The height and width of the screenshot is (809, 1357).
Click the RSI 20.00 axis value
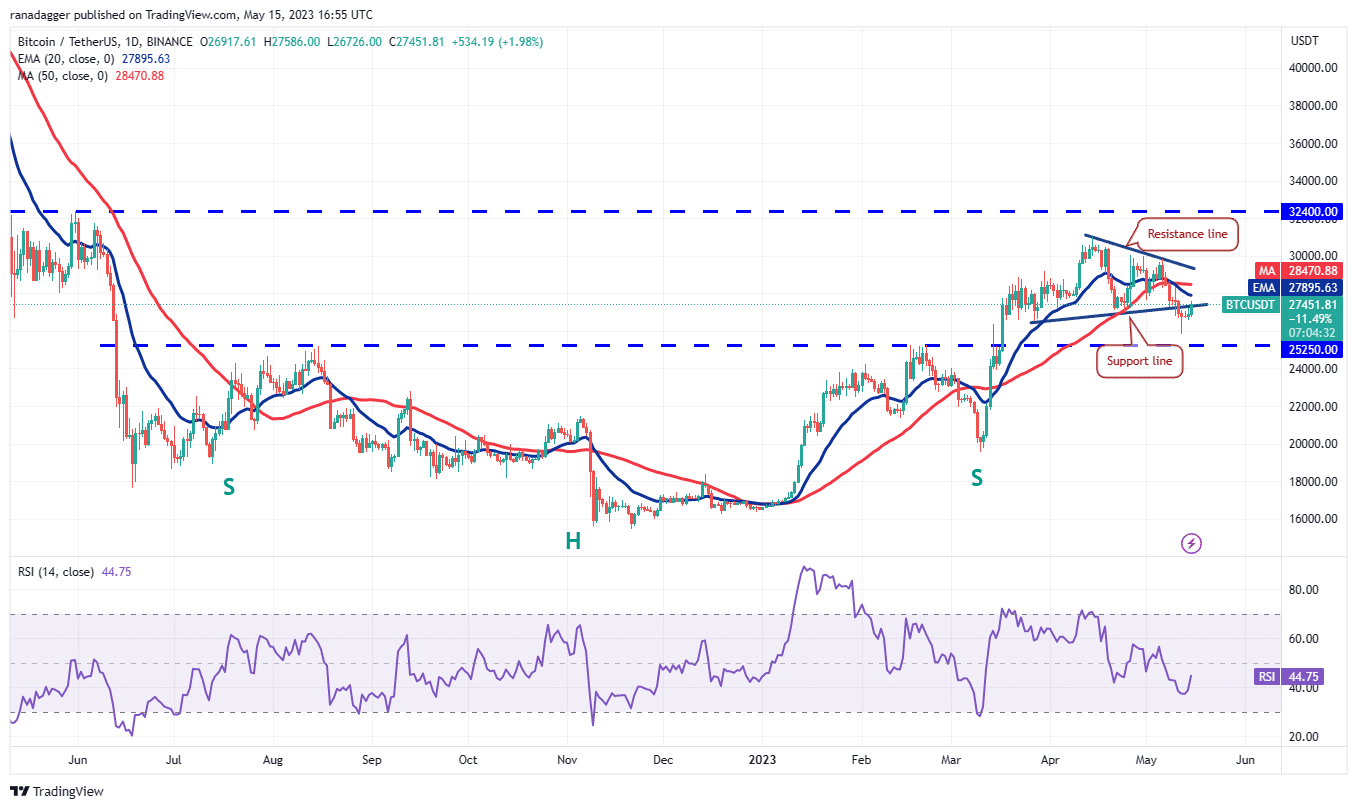(1303, 737)
